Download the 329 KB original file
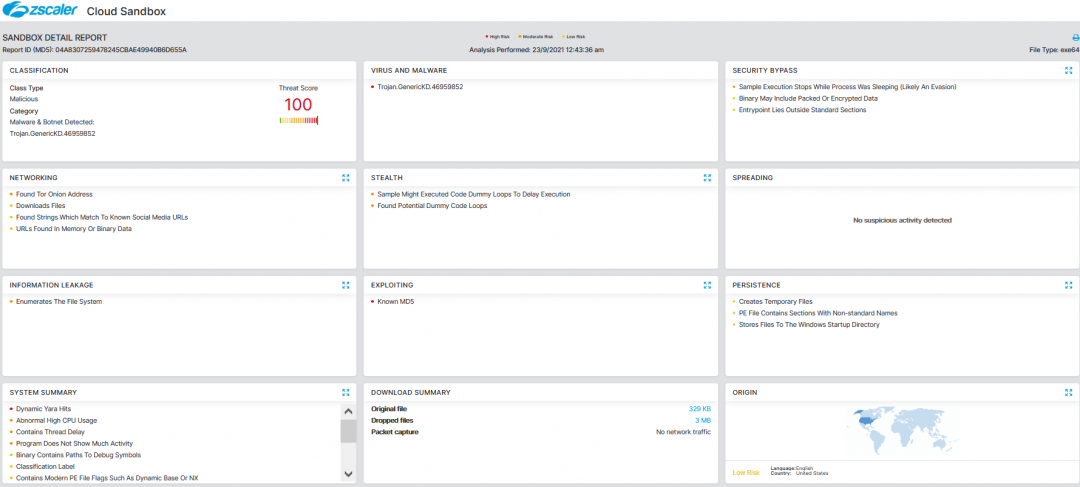The image size is (1080, 487). 699,409
